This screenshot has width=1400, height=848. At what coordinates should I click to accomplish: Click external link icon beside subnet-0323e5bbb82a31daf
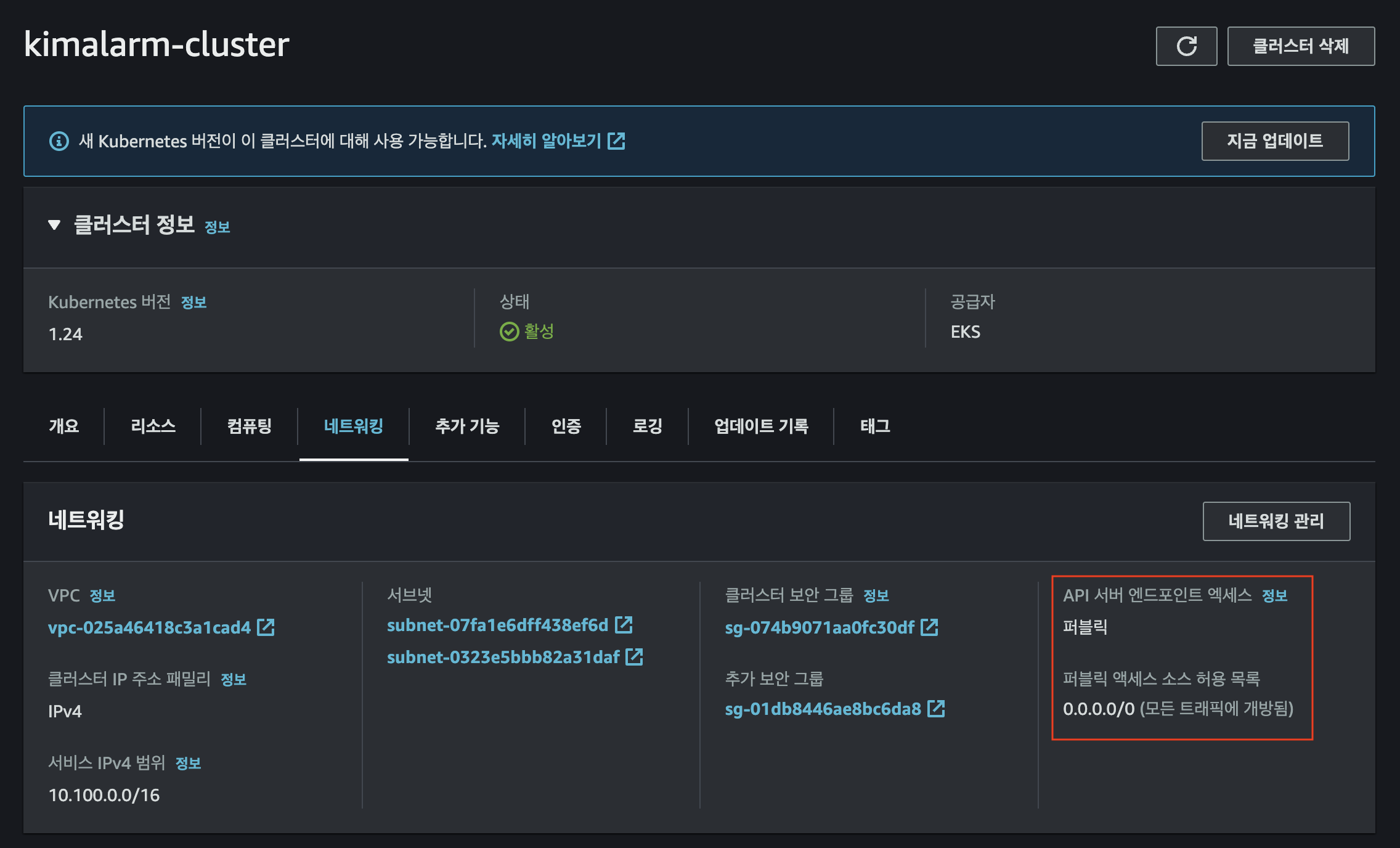click(x=634, y=657)
